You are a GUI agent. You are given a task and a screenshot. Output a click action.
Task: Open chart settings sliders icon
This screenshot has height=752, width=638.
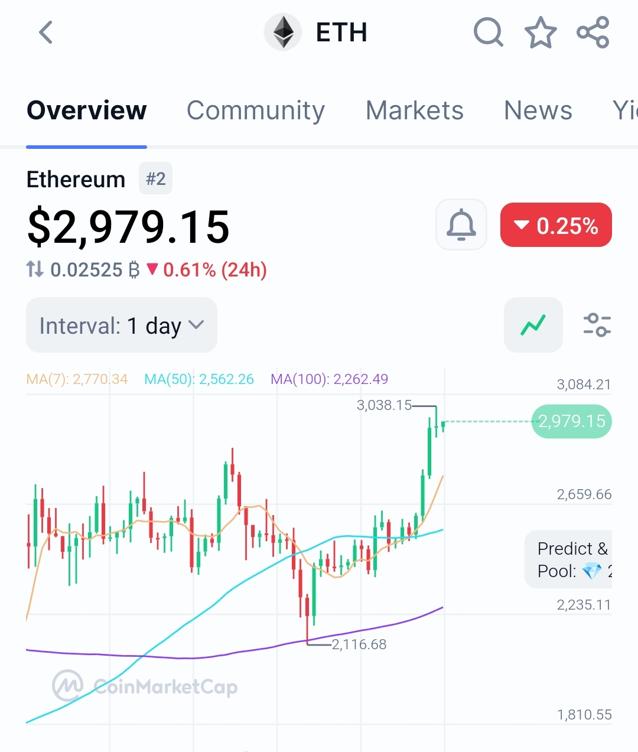click(x=597, y=325)
